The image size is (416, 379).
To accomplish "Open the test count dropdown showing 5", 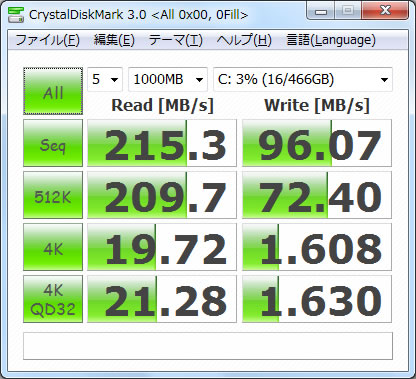I will pyautogui.click(x=105, y=79).
